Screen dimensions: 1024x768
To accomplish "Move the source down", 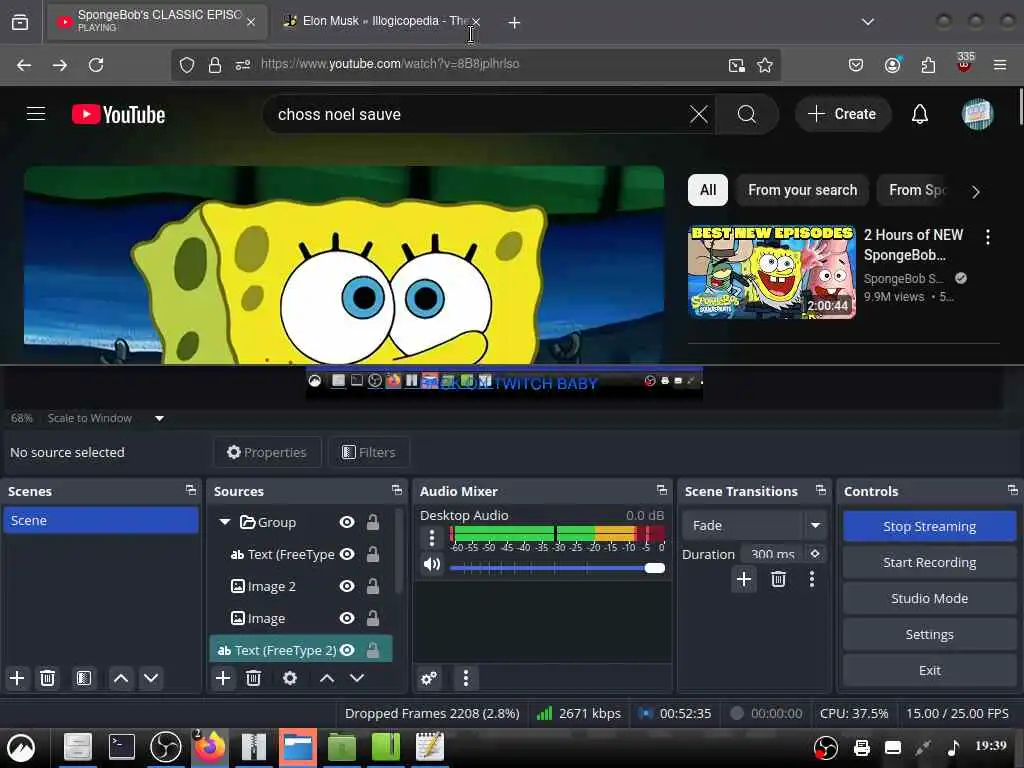I will click(x=357, y=678).
